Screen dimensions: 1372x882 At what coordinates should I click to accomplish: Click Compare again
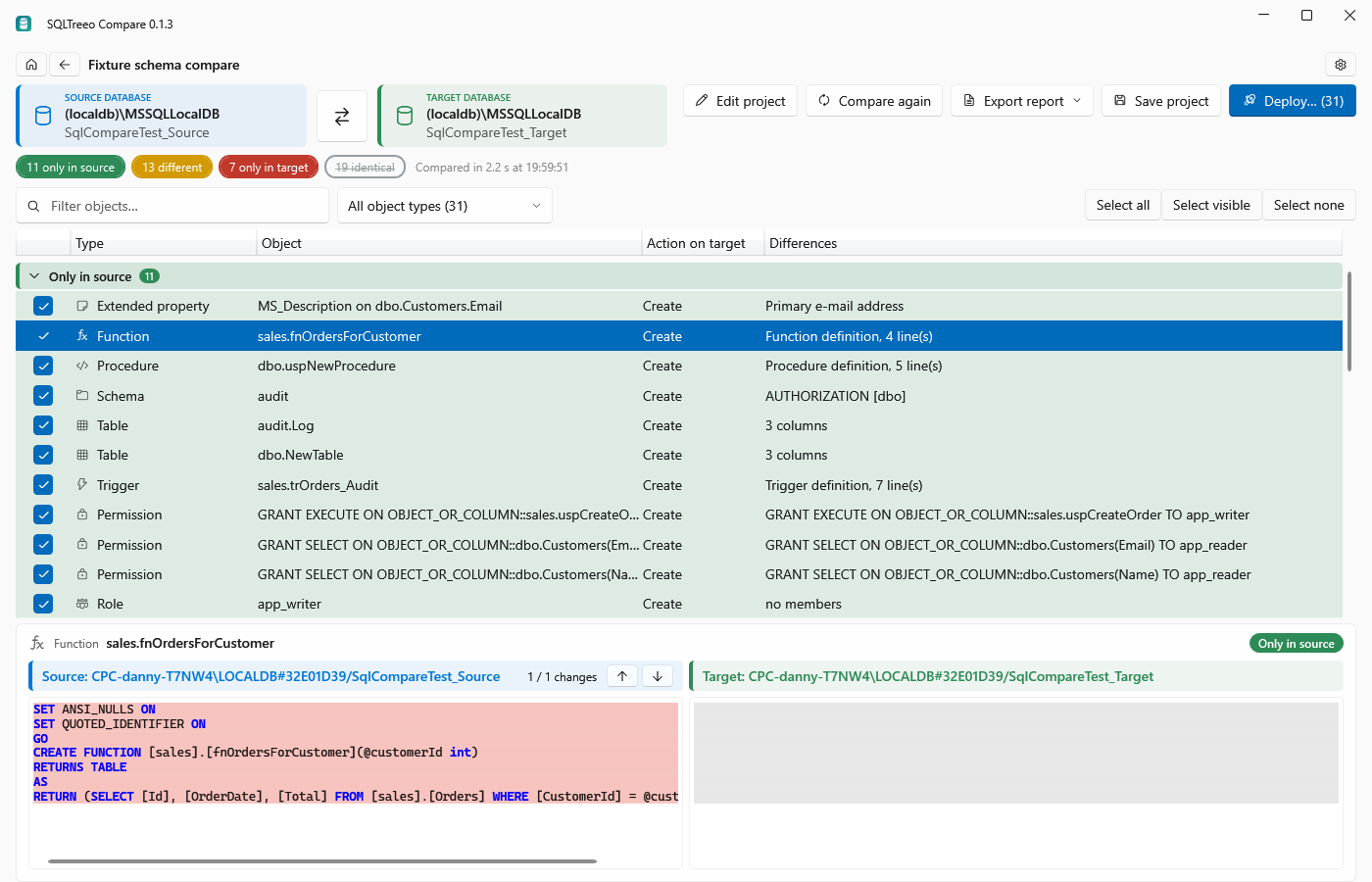click(874, 101)
